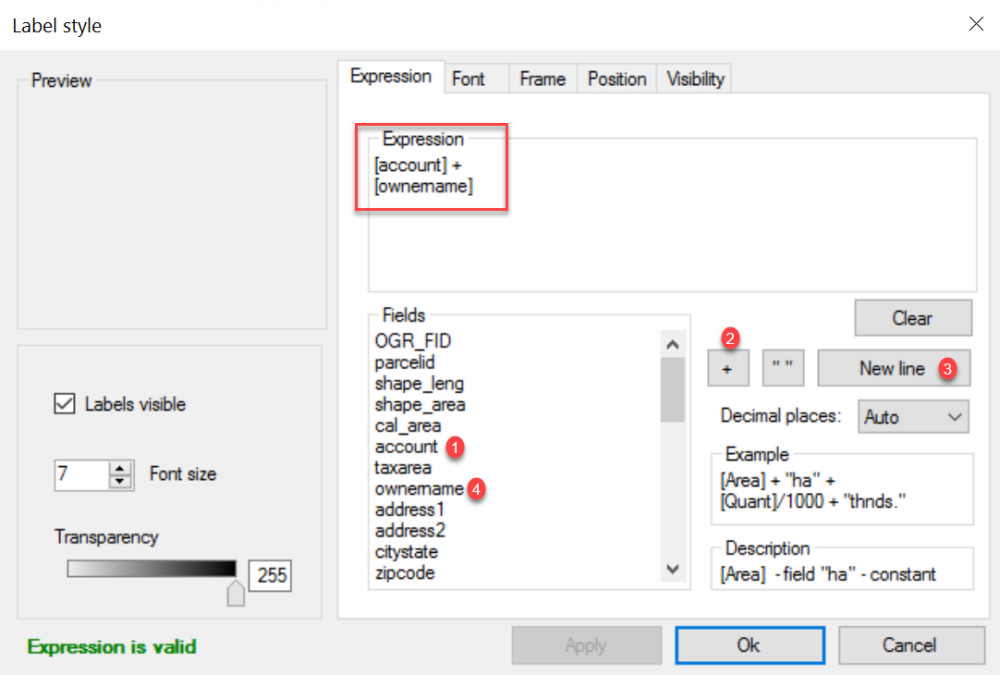The image size is (1000, 675).
Task: Clear the current expression
Action: pos(912,317)
